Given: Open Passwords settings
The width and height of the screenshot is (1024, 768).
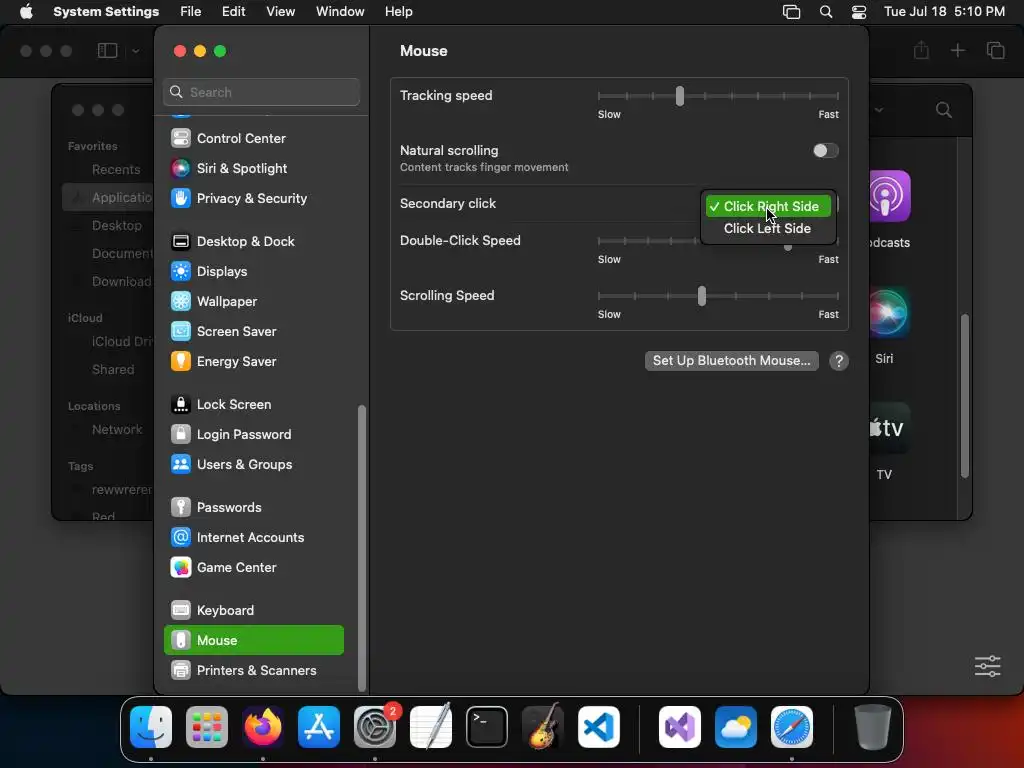Looking at the screenshot, I should (253, 507).
